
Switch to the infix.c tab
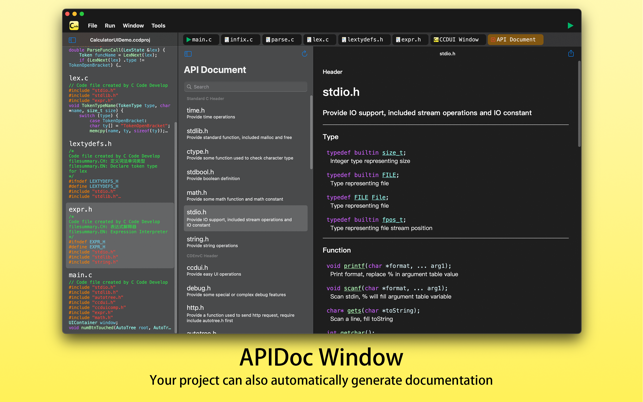coord(240,39)
